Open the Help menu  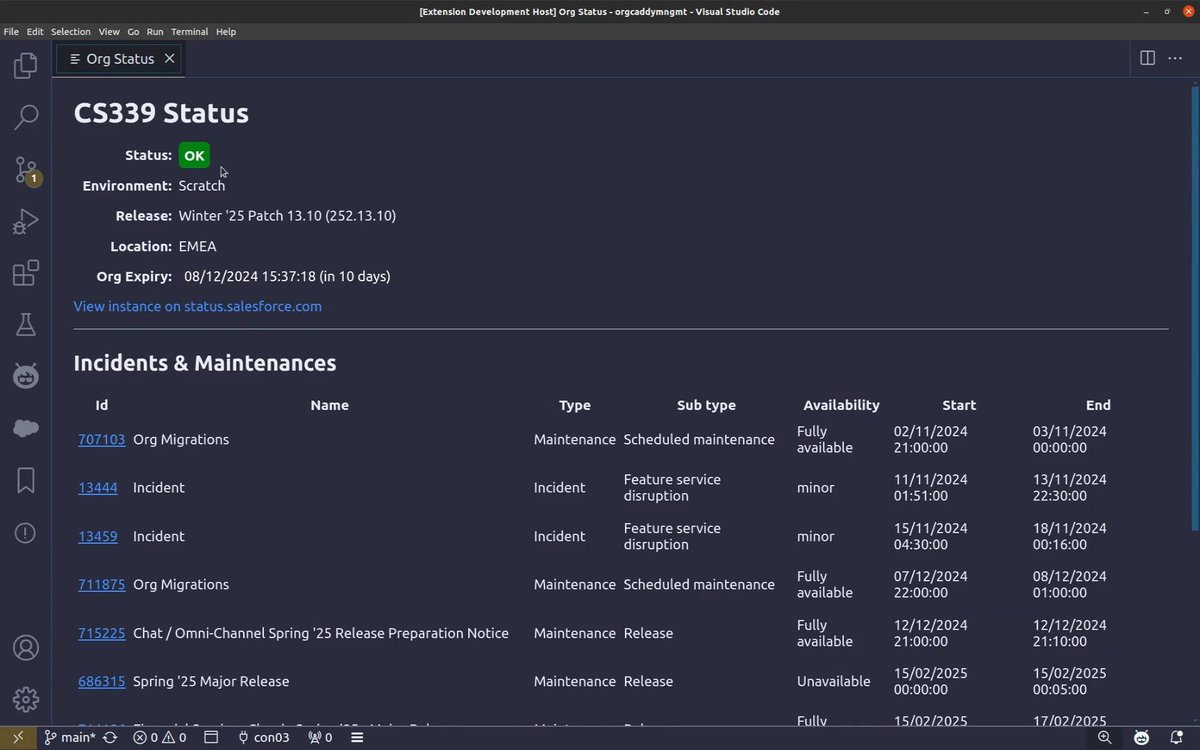point(226,32)
